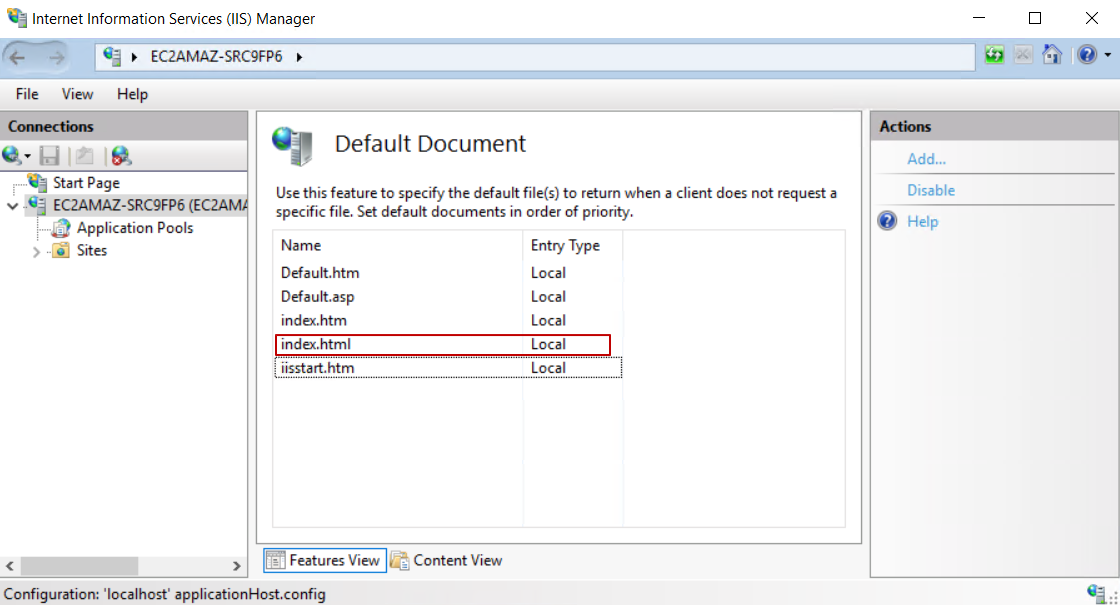Select Sites label in the tree
This screenshot has width=1120, height=605.
pos(91,251)
